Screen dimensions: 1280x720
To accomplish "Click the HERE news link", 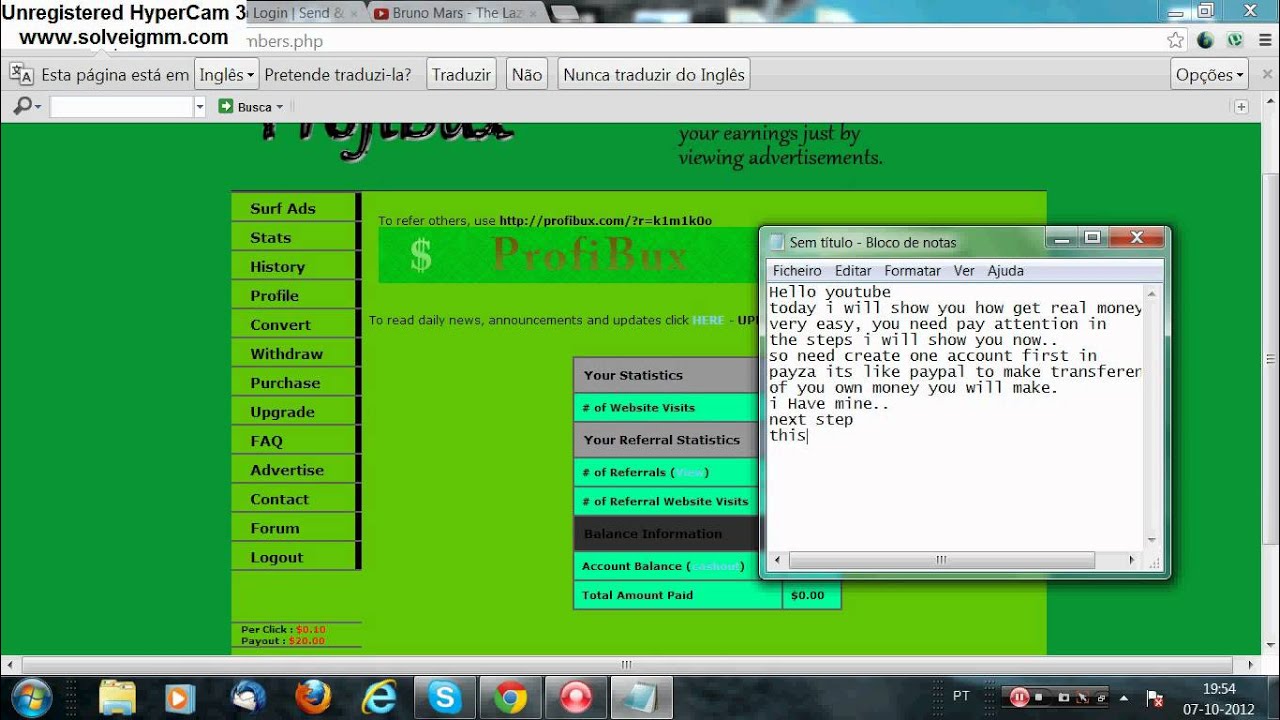I will [708, 320].
